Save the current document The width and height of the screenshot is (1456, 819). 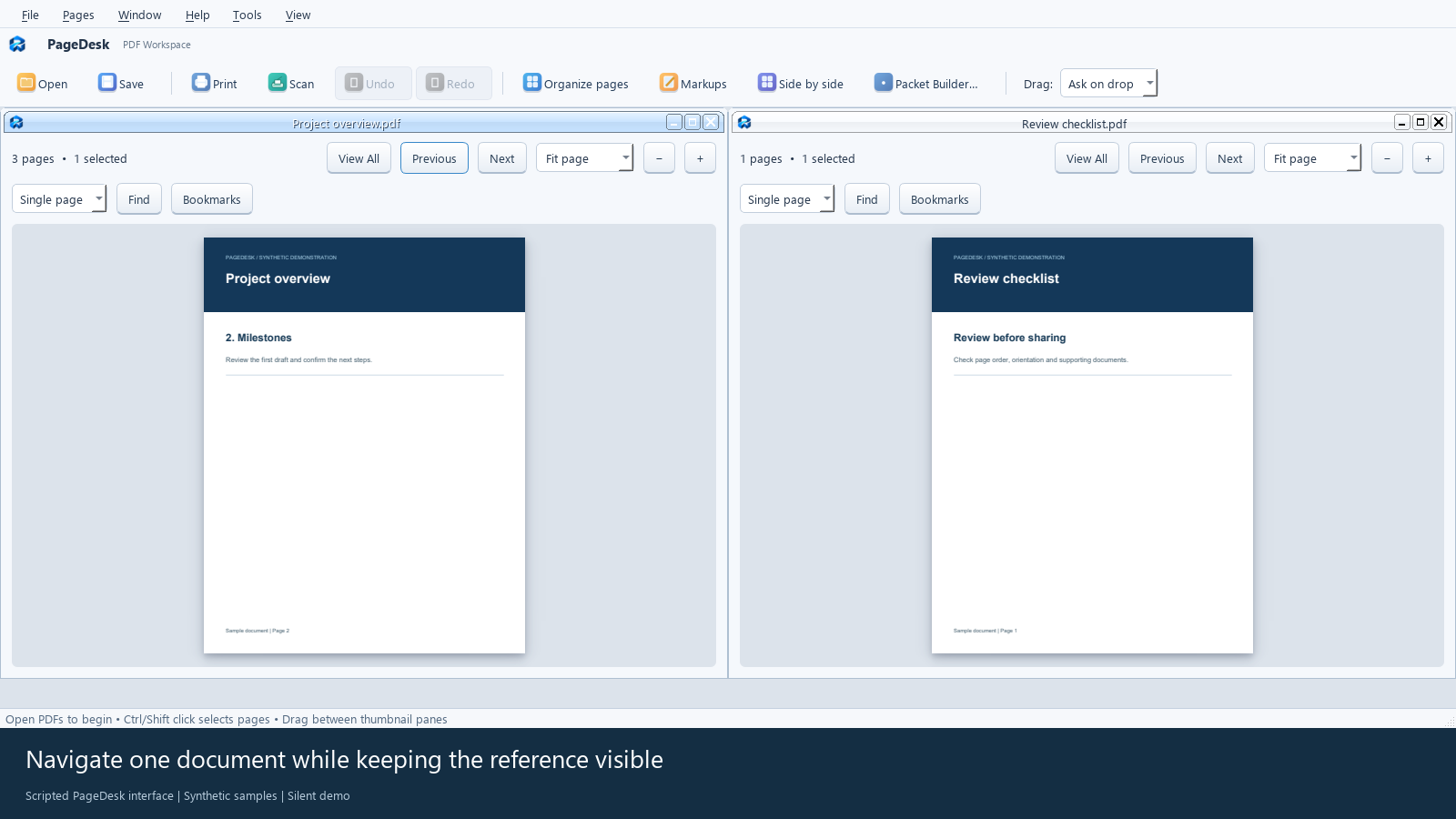[x=121, y=83]
